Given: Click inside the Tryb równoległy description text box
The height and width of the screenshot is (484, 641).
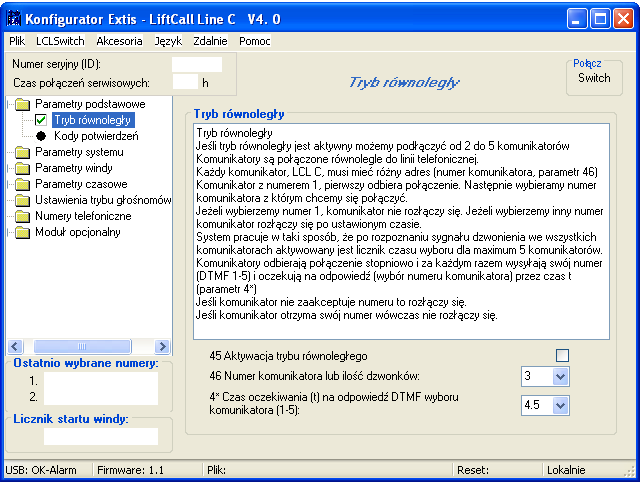Looking at the screenshot, I should 401,231.
